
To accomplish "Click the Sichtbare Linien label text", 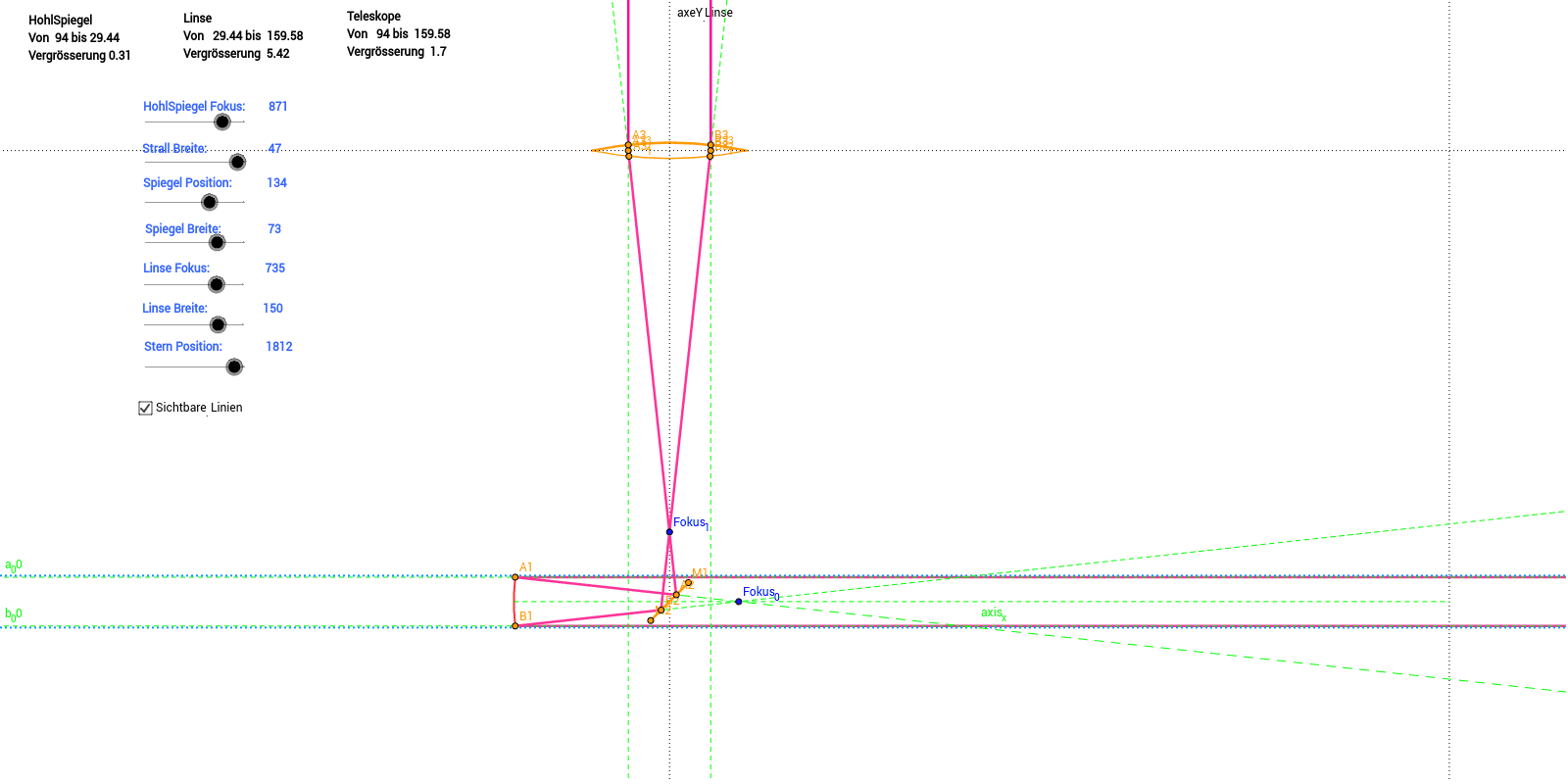I will 199,408.
